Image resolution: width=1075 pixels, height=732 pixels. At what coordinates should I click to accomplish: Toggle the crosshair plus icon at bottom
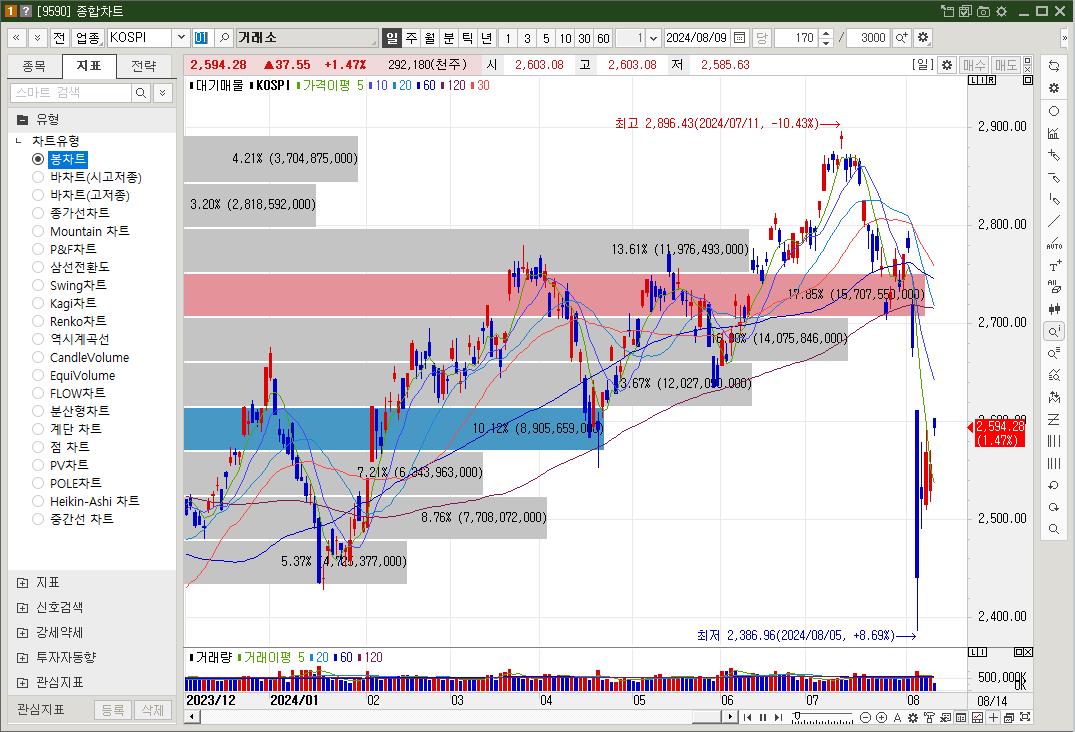tap(993, 718)
